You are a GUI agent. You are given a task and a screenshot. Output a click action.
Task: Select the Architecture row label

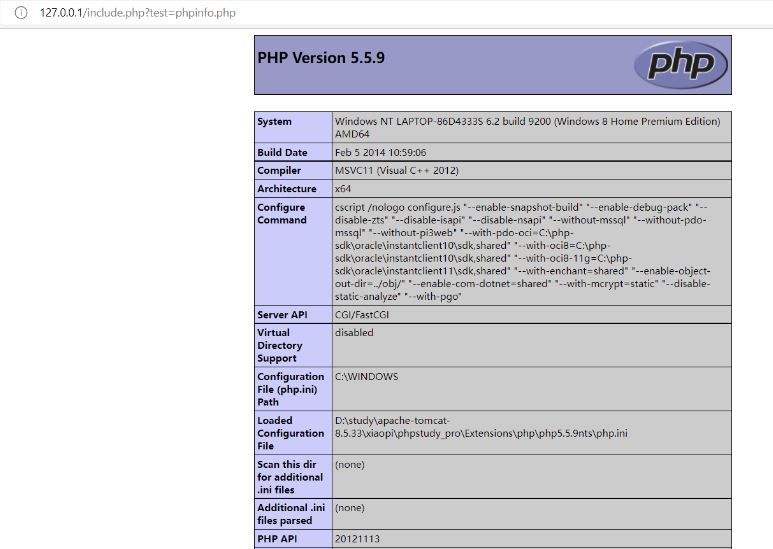(286, 189)
